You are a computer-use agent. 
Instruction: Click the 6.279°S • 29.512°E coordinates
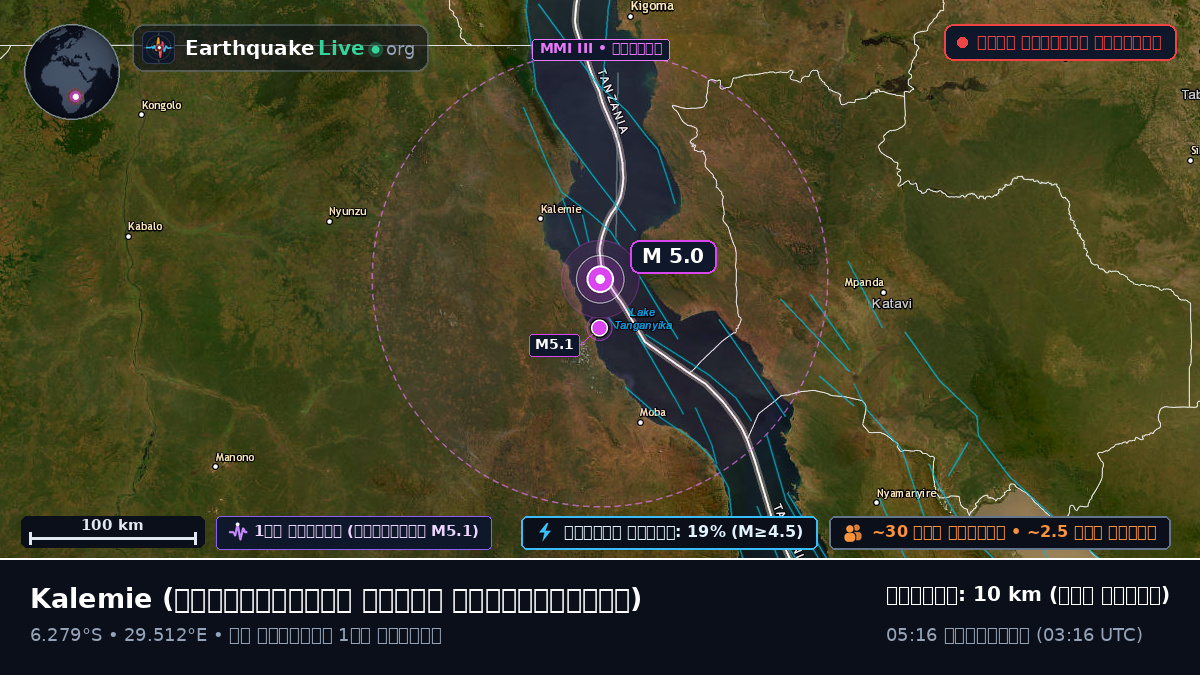[x=118, y=635]
